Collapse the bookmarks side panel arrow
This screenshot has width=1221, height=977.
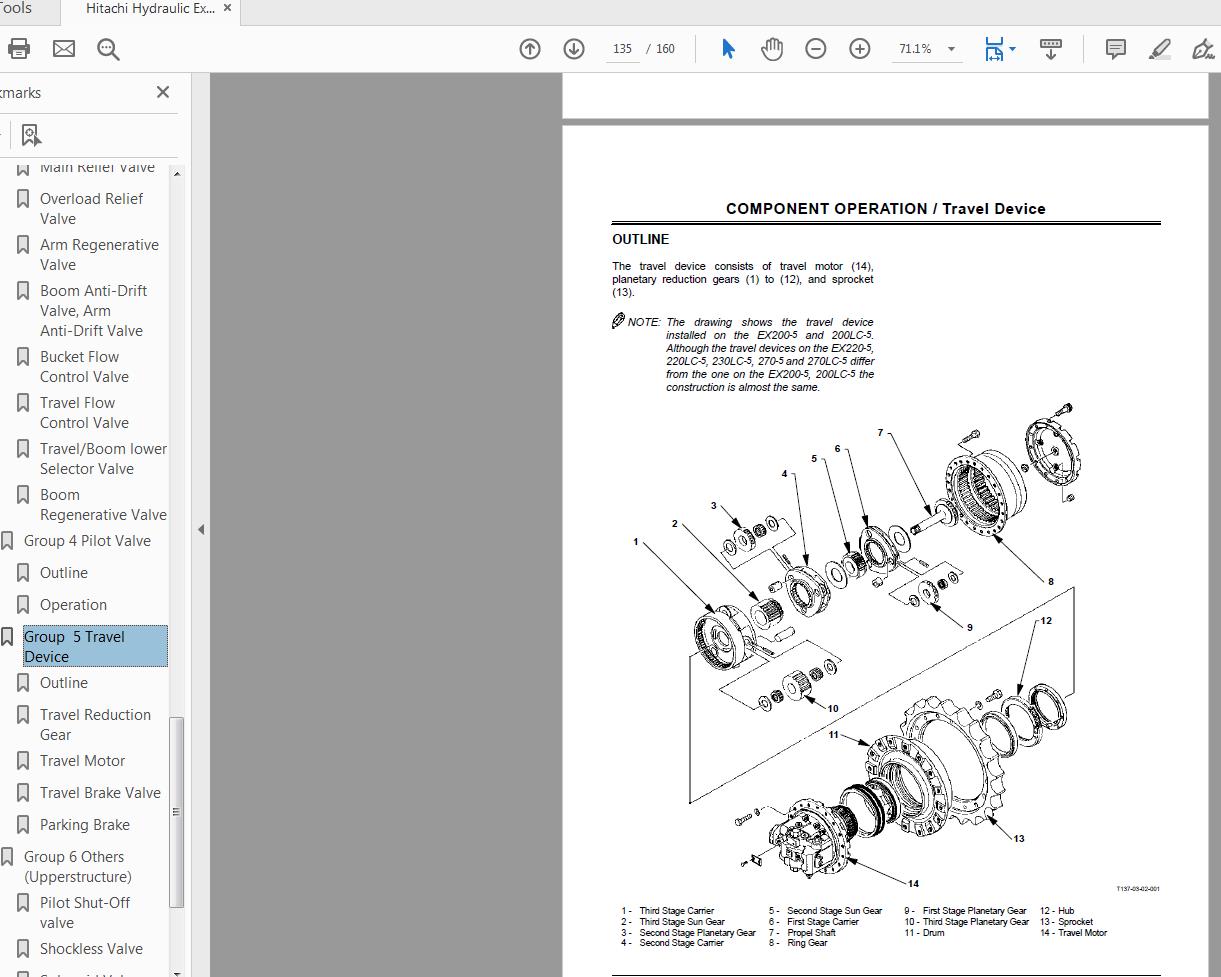pyautogui.click(x=200, y=529)
